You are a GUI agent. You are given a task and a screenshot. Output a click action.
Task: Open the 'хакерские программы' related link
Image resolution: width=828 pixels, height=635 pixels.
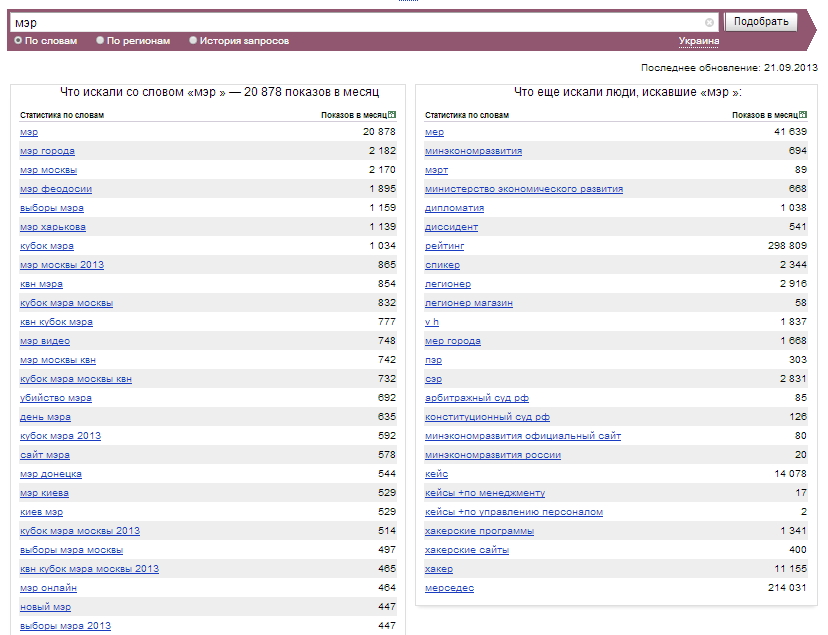tap(479, 531)
